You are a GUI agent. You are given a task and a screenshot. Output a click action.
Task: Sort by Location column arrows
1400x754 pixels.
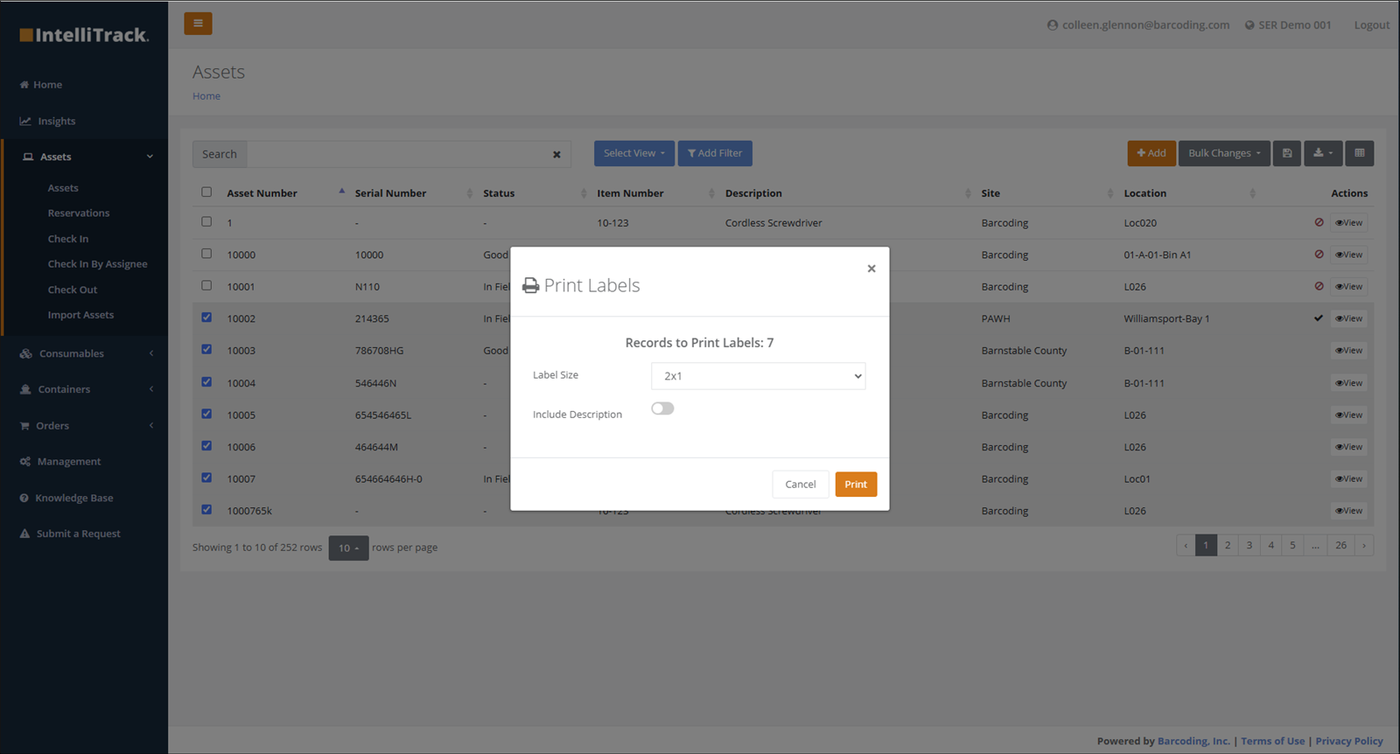click(x=1253, y=193)
